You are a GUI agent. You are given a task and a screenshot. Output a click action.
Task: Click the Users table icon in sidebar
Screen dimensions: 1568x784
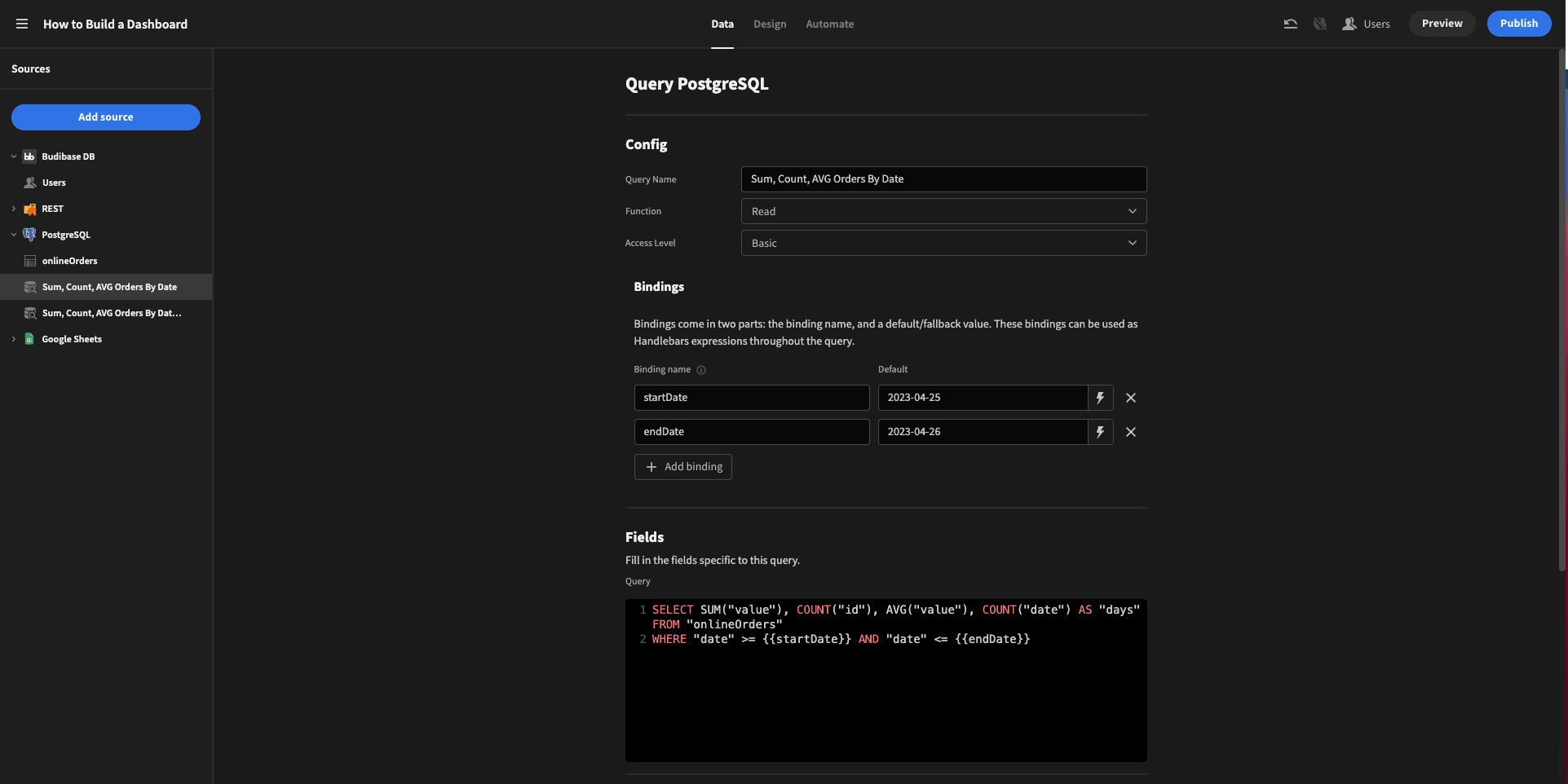click(30, 183)
